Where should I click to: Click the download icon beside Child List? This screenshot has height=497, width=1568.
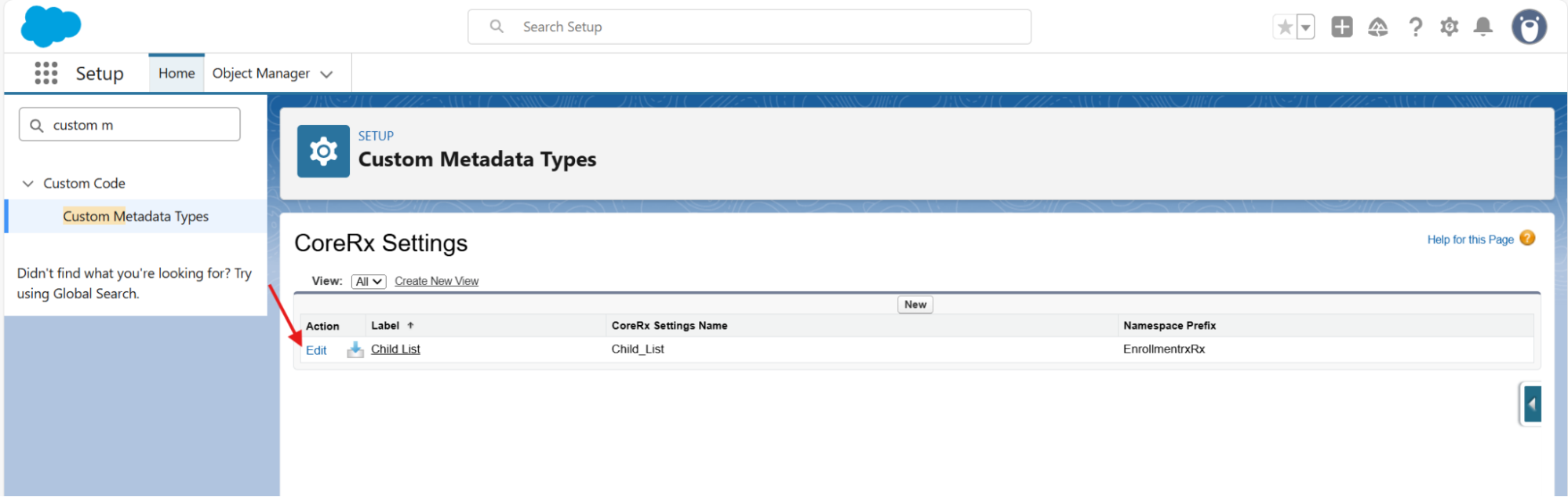tap(355, 349)
